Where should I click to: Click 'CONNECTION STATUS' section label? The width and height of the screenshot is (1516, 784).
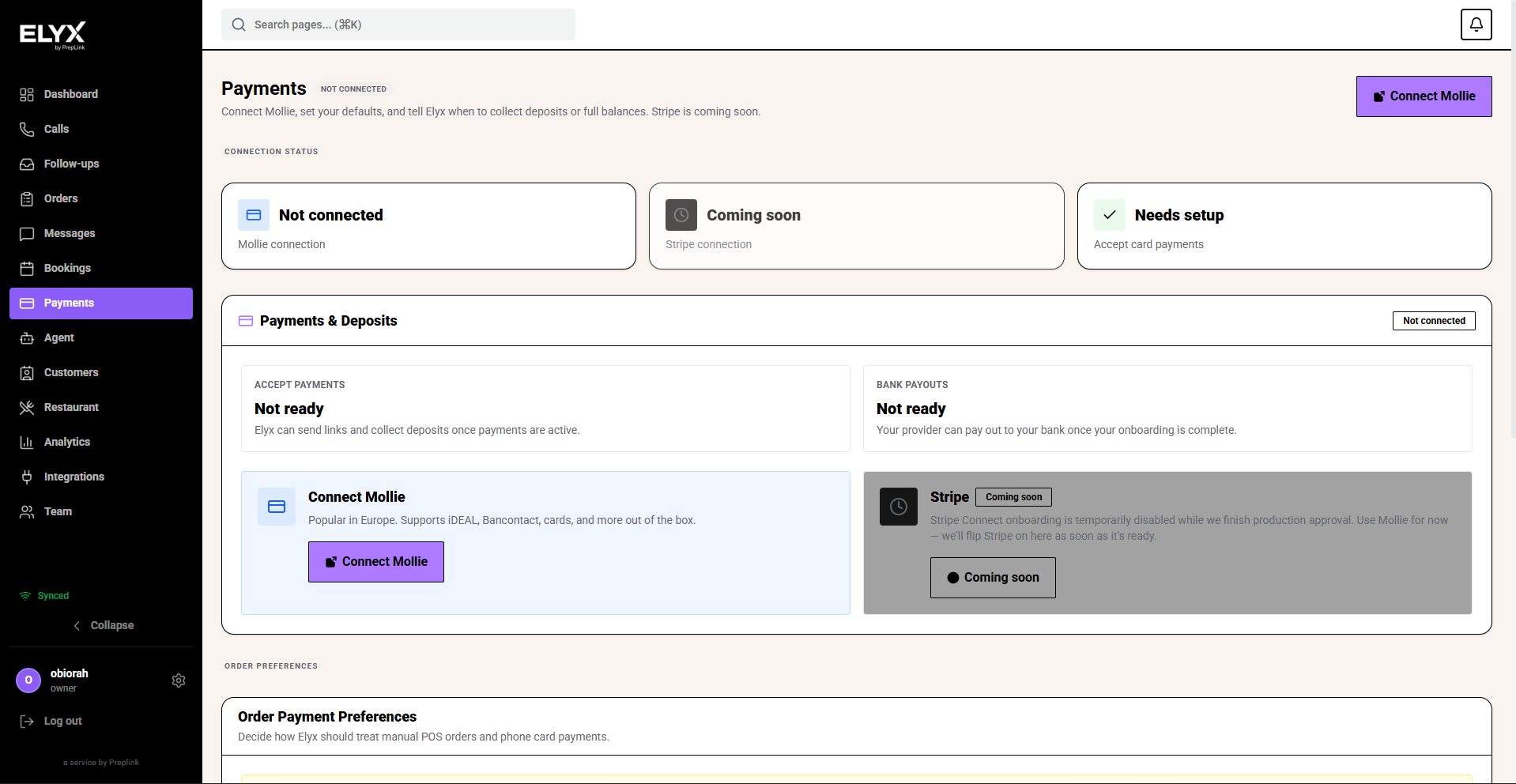(x=271, y=152)
